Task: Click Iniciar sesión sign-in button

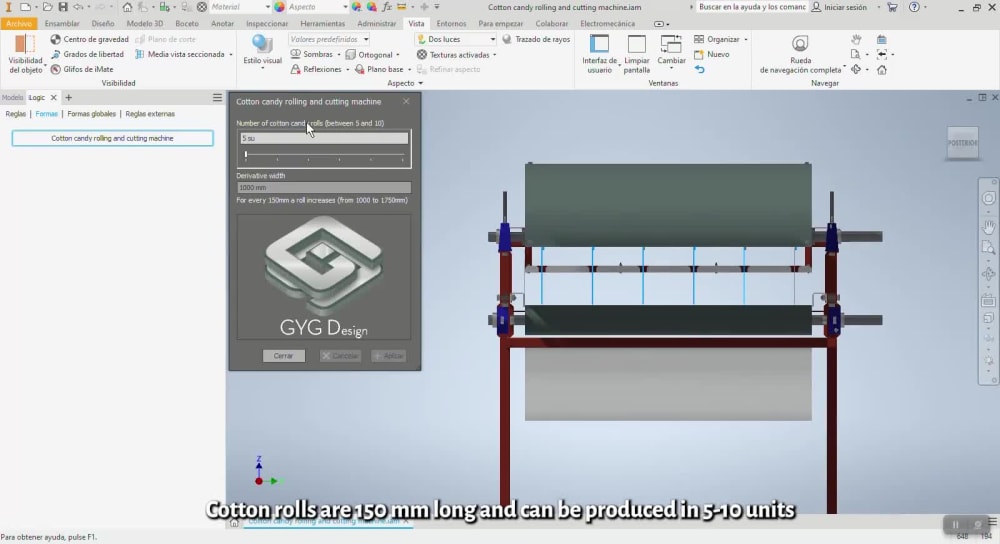Action: click(x=839, y=7)
